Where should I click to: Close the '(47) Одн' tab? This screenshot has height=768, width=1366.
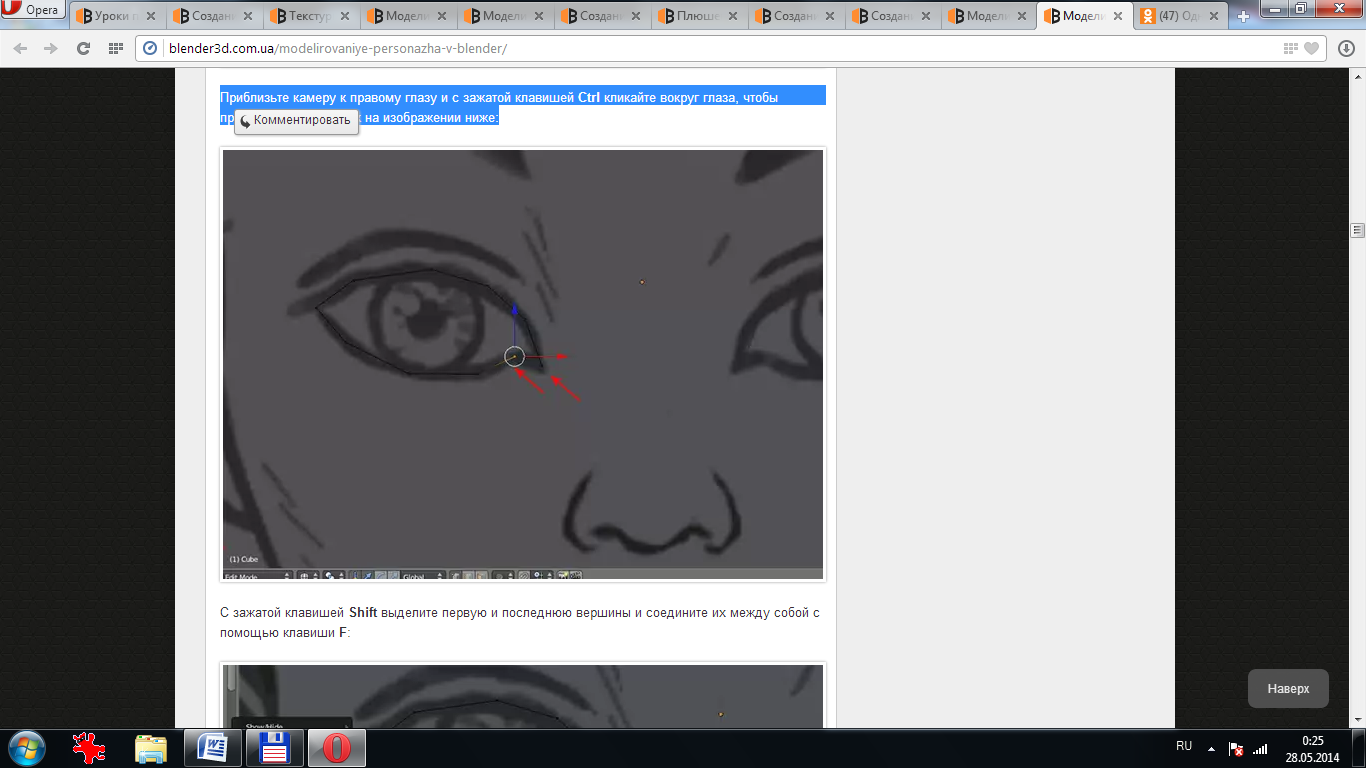pos(1215,16)
